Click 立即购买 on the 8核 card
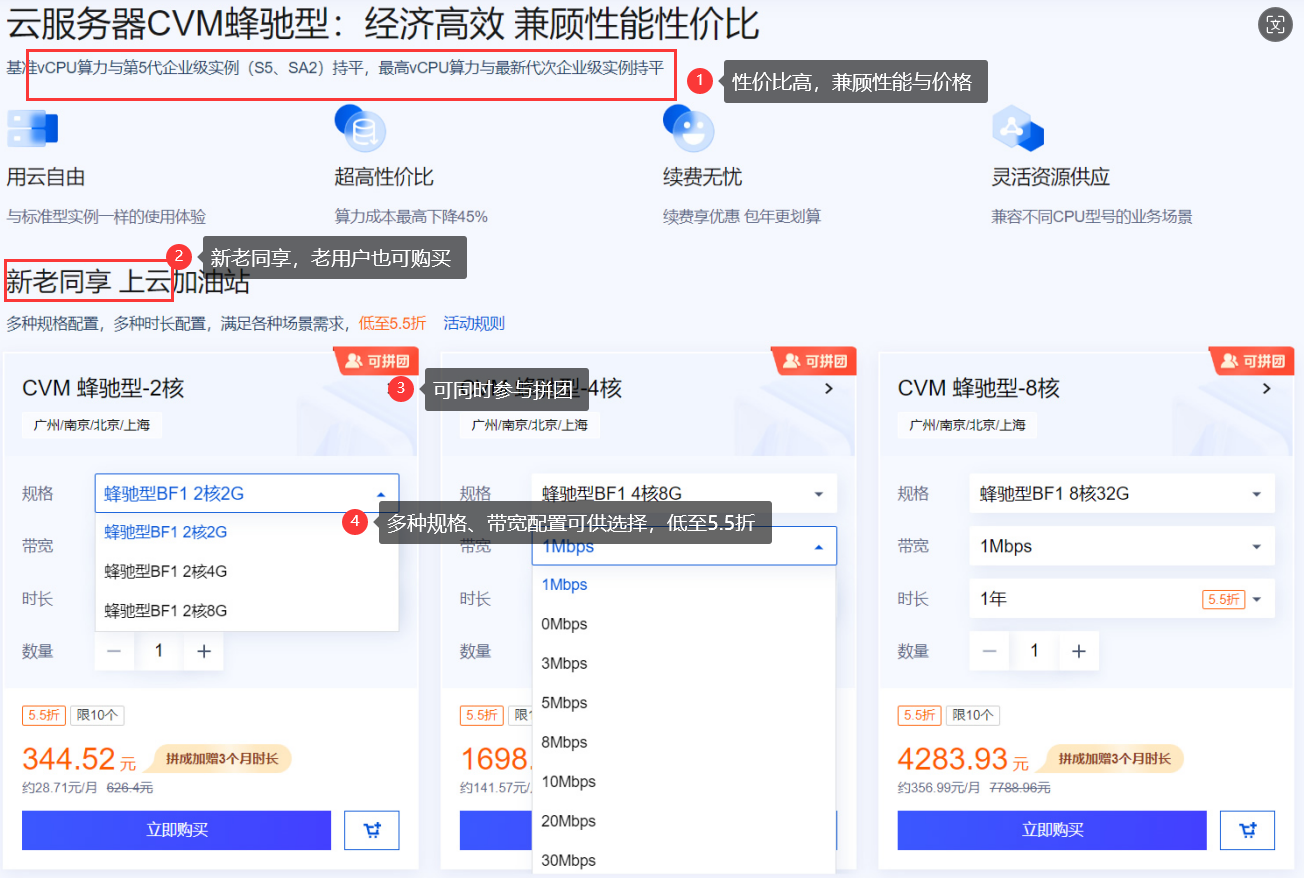 (x=1052, y=830)
